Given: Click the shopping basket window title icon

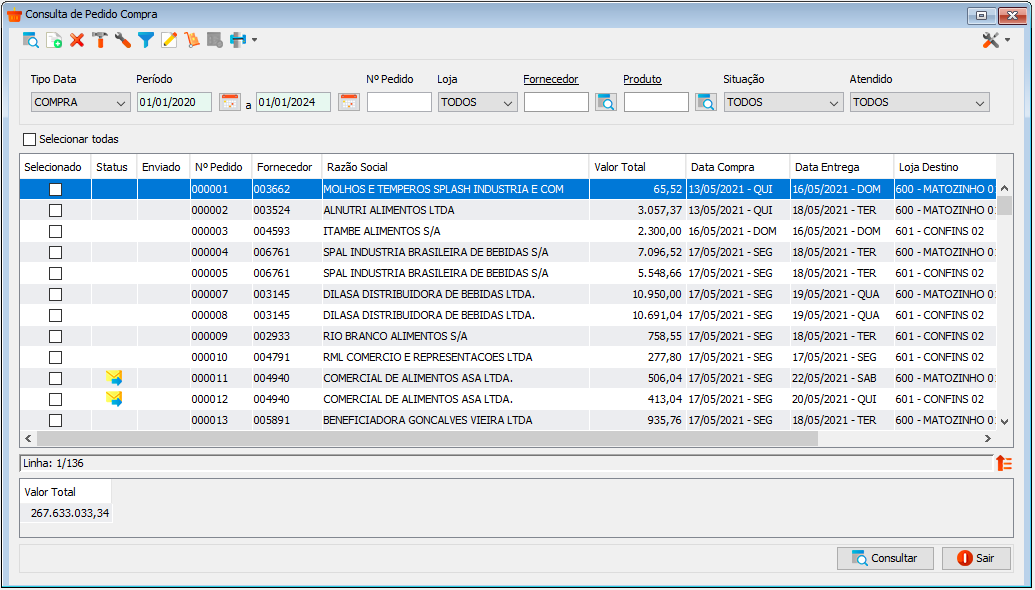Looking at the screenshot, I should point(14,15).
